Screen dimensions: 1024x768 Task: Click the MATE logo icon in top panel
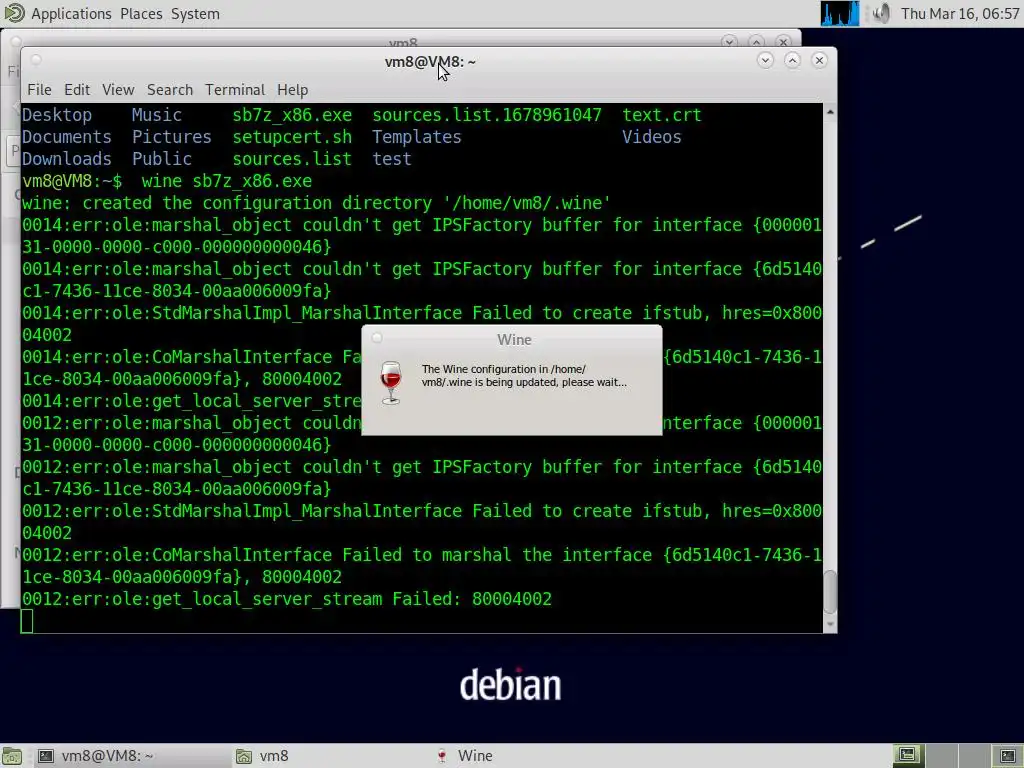(x=14, y=13)
